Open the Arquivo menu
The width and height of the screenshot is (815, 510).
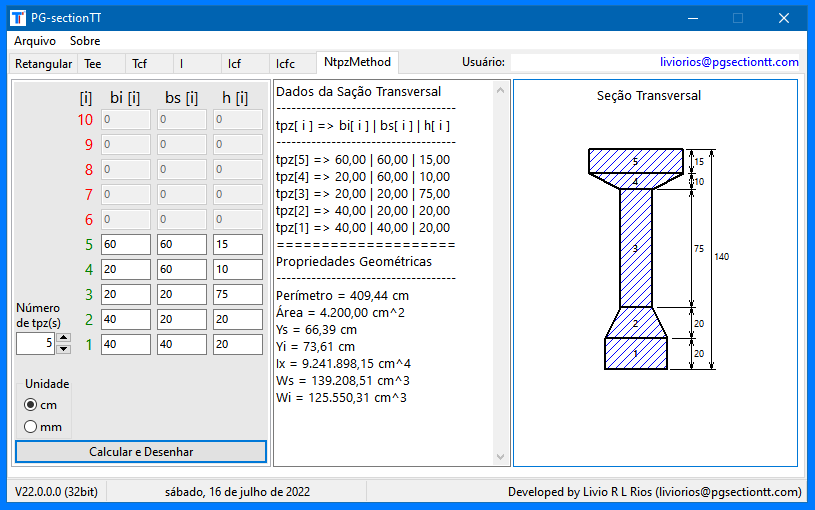(34, 41)
